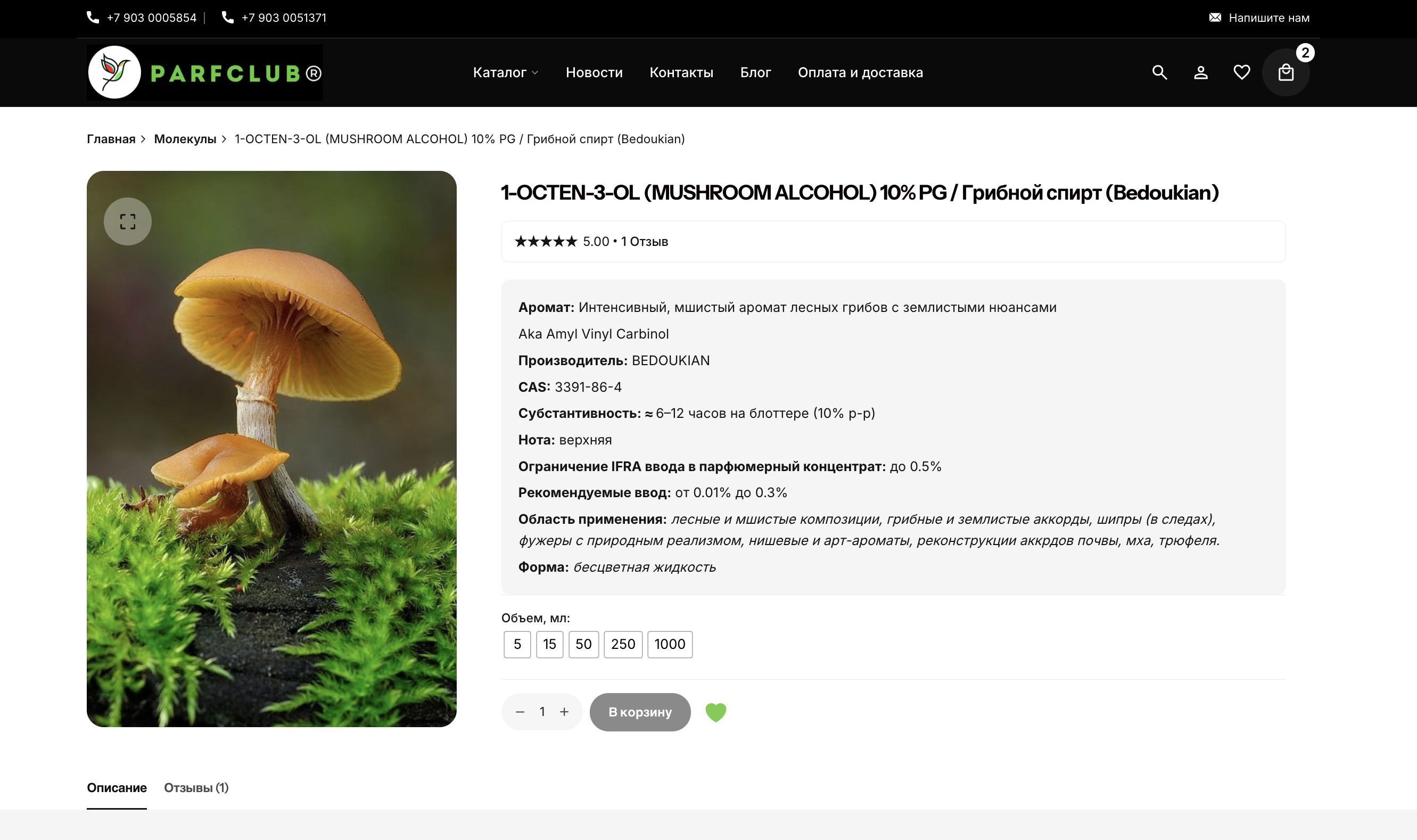The height and width of the screenshot is (840, 1417).
Task: Open the Блог menu item
Action: [755, 72]
